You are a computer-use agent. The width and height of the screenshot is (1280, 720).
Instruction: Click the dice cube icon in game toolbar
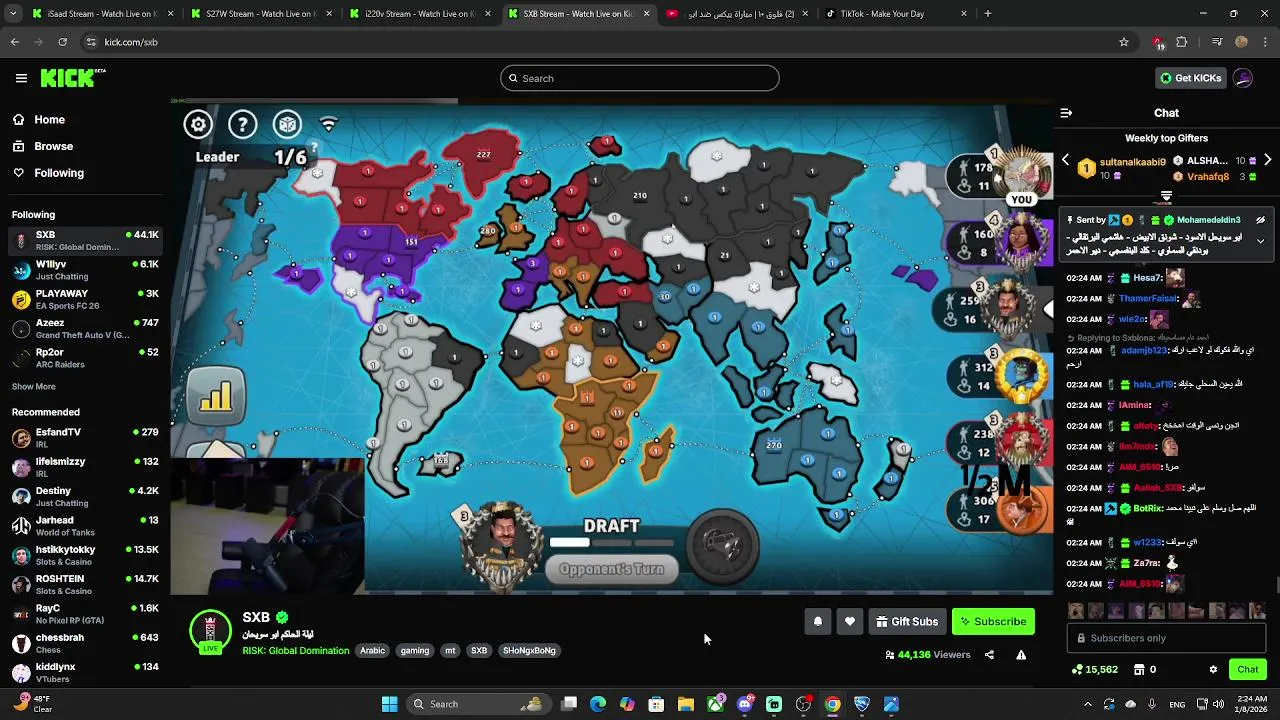pyautogui.click(x=287, y=124)
